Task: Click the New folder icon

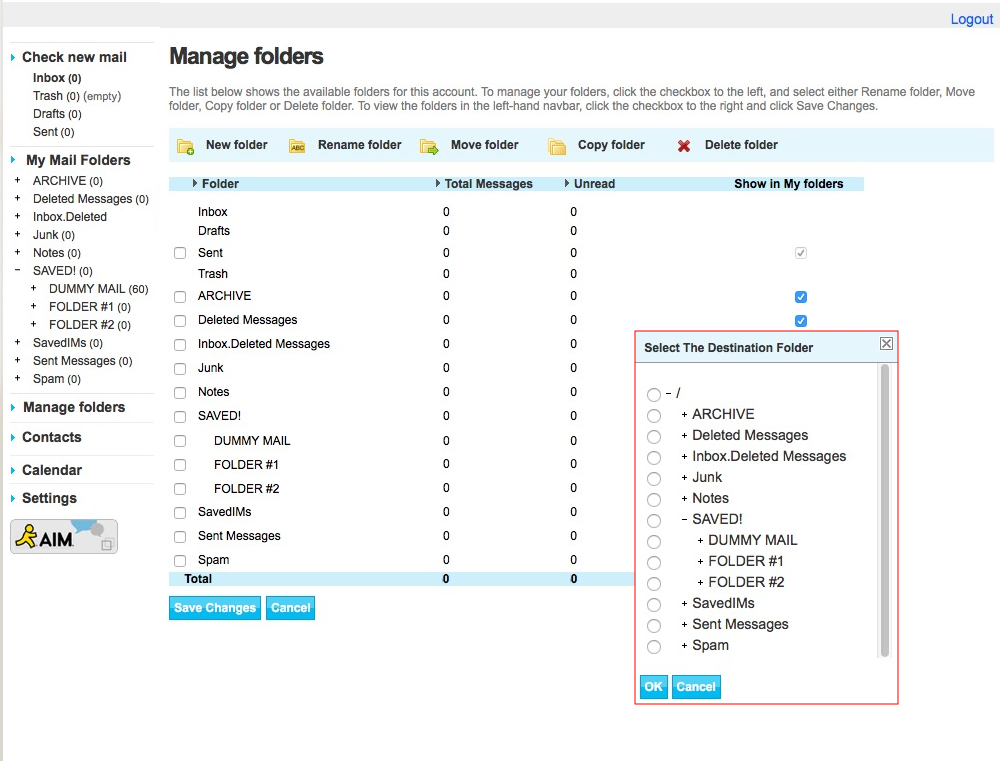Action: pos(185,145)
